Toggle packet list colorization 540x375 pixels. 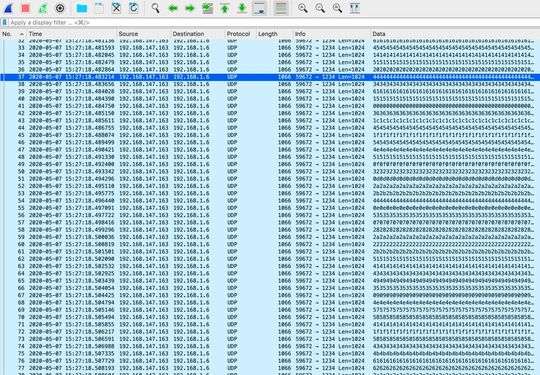click(281, 8)
